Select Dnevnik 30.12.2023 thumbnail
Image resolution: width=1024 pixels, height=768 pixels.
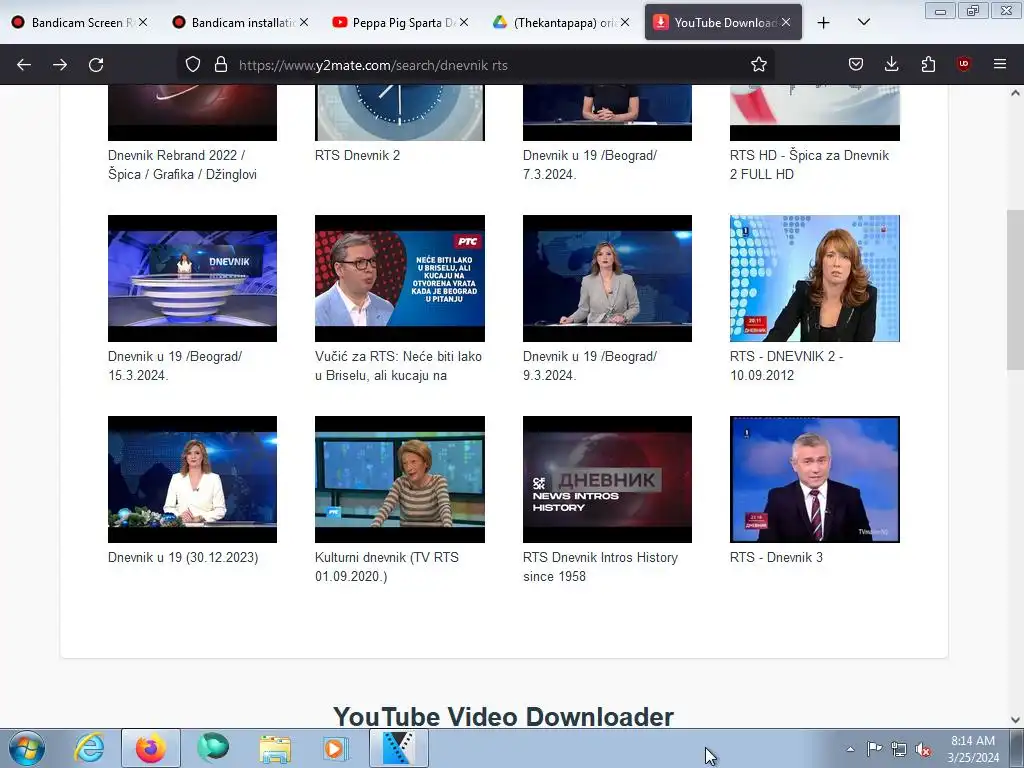click(x=192, y=479)
